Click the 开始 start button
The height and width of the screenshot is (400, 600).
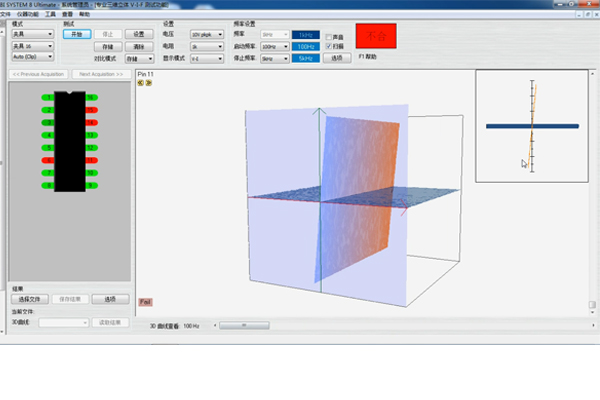(x=76, y=33)
